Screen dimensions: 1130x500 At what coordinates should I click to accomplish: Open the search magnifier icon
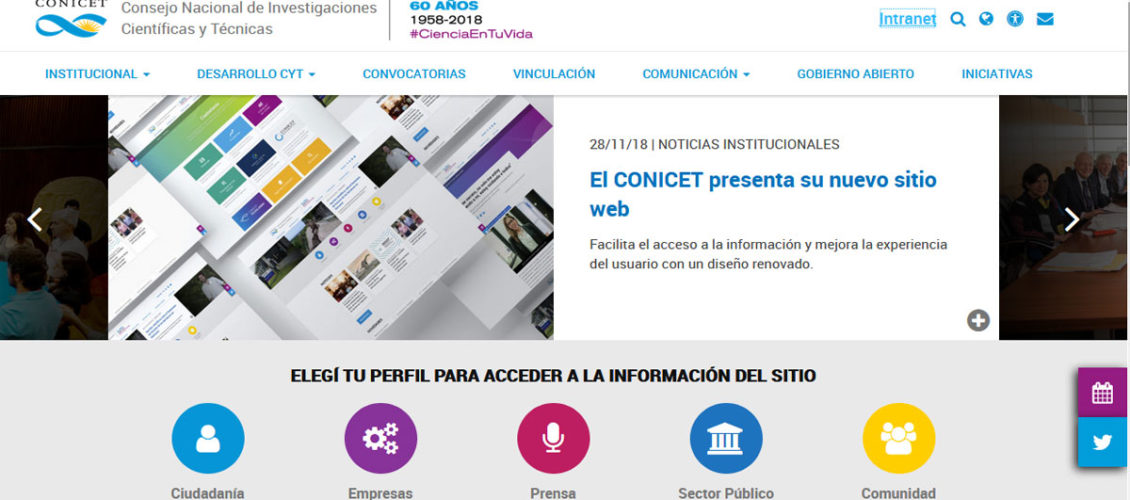coord(958,19)
